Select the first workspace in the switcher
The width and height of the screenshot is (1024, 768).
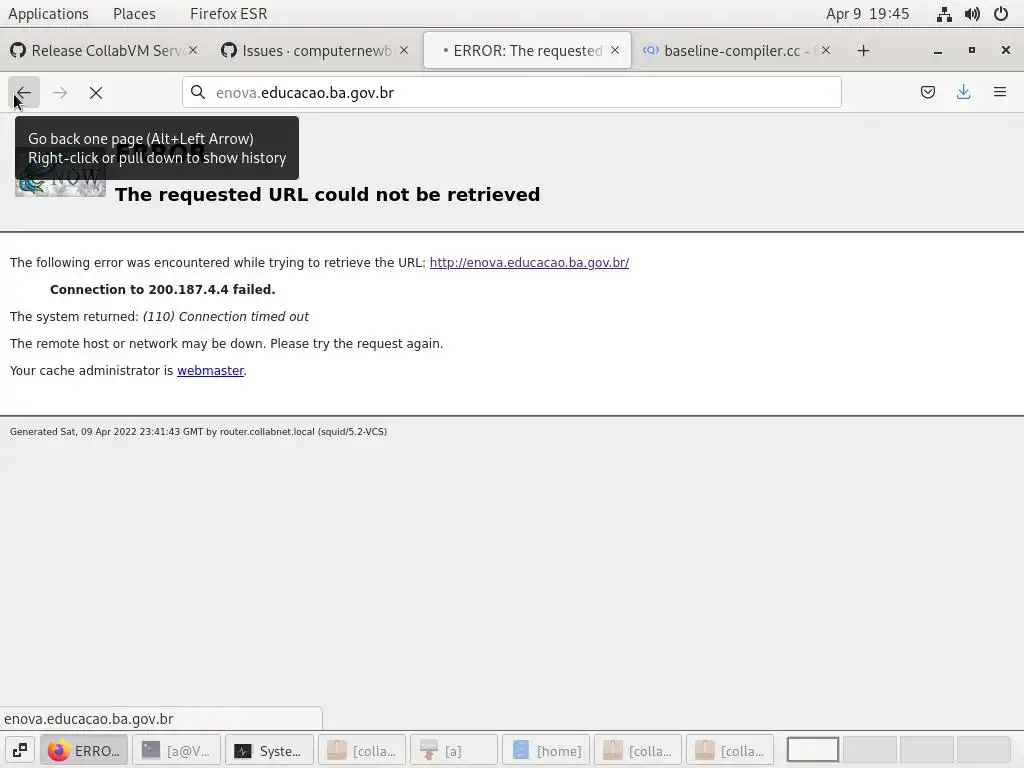tap(812, 750)
